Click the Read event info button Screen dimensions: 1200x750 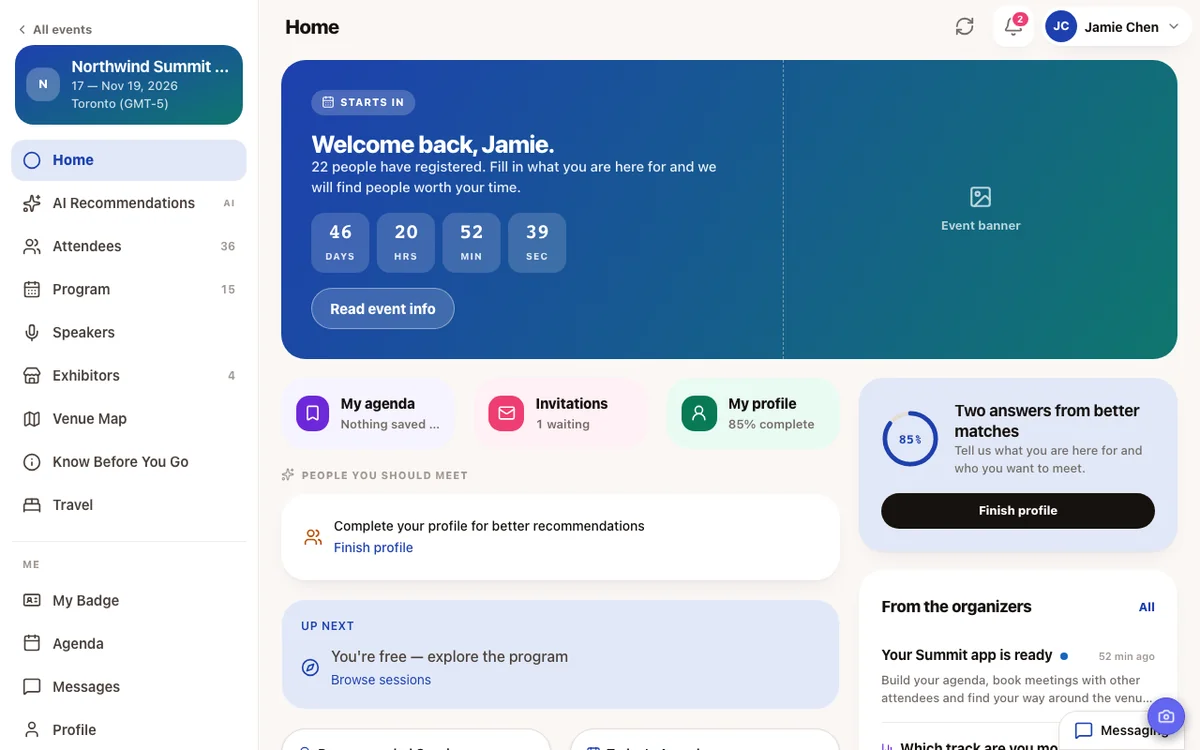pos(383,309)
